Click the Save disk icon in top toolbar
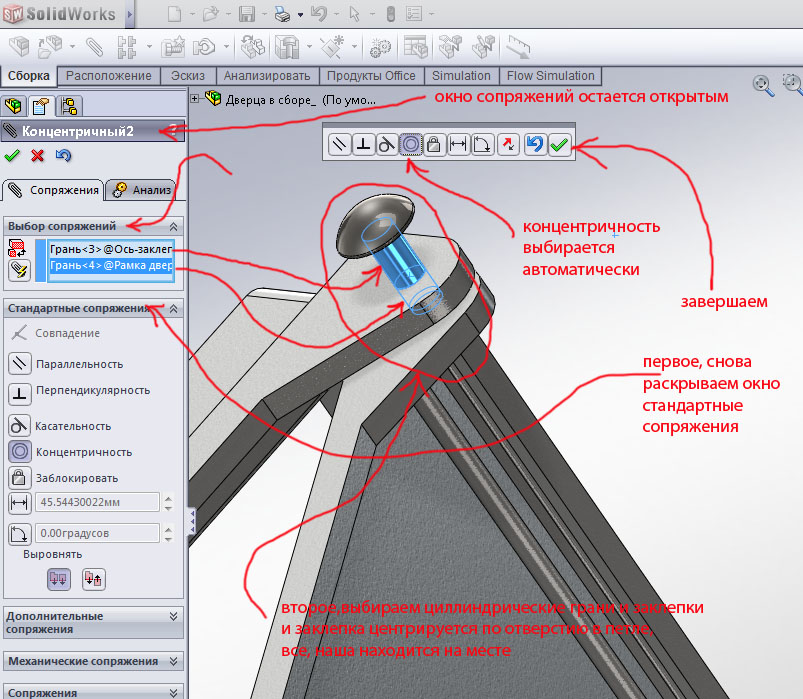 pos(247,15)
